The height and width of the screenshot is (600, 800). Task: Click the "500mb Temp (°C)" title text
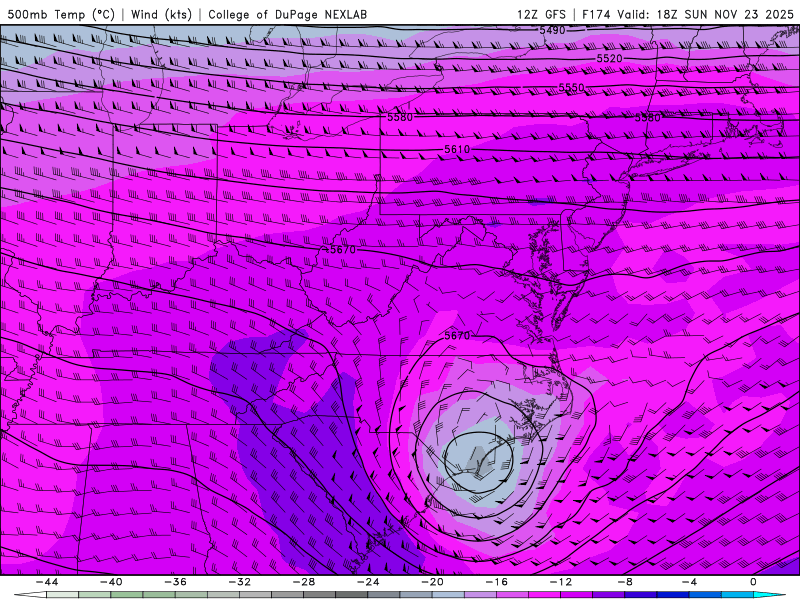point(61,14)
